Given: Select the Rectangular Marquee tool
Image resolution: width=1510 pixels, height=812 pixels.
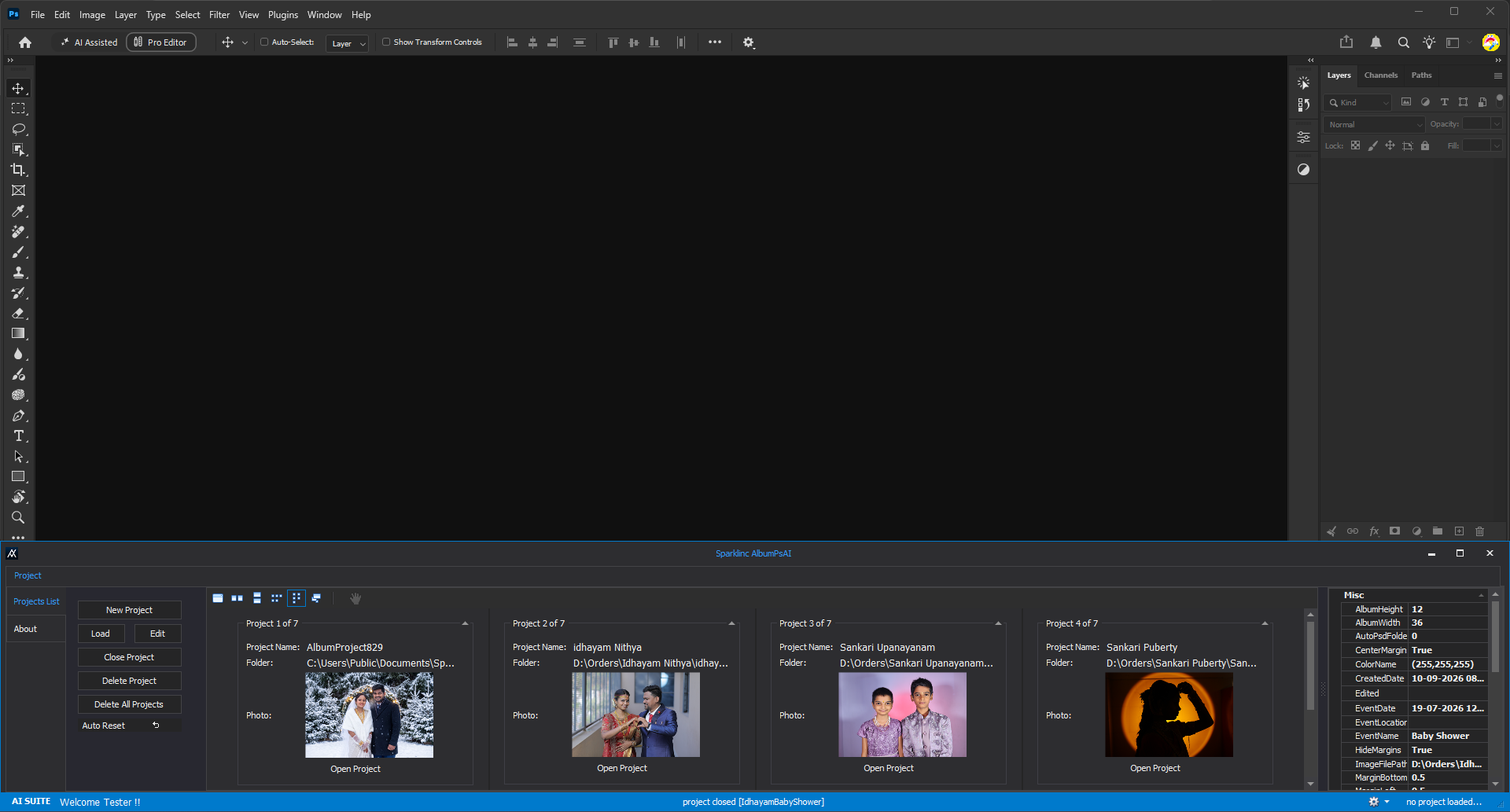Looking at the screenshot, I should click(18, 108).
